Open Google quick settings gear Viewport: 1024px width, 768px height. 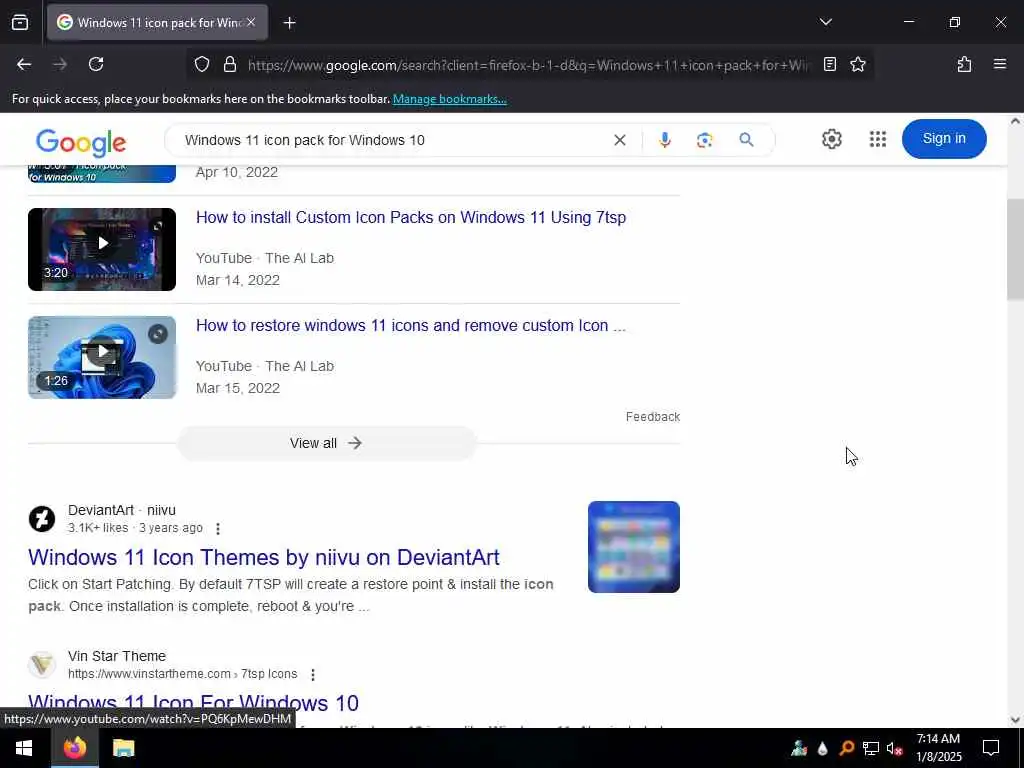pos(831,138)
